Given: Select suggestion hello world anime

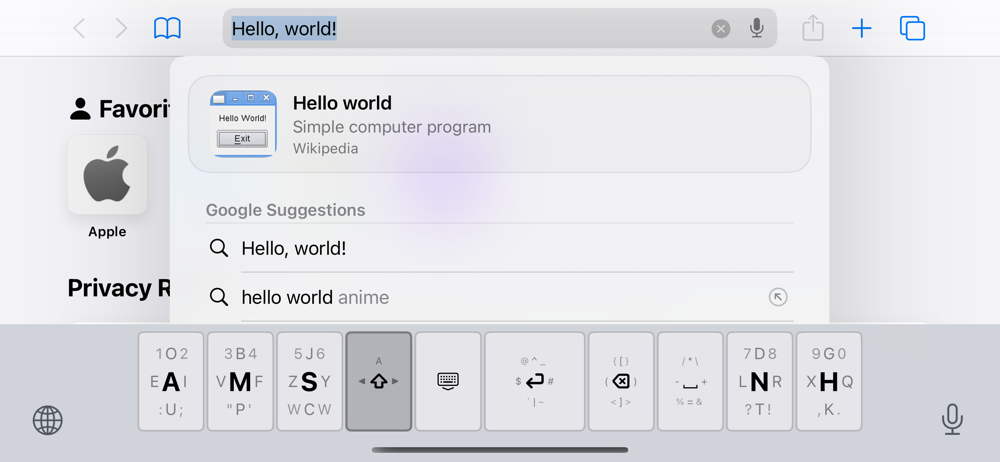Looking at the screenshot, I should tap(499, 297).
